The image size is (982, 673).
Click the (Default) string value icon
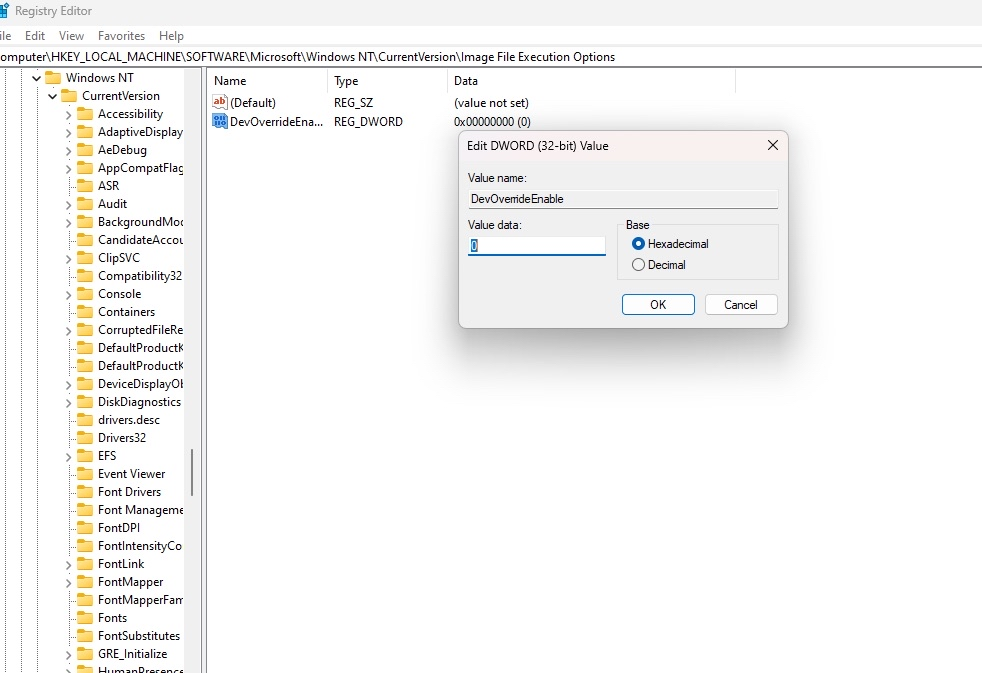[220, 102]
